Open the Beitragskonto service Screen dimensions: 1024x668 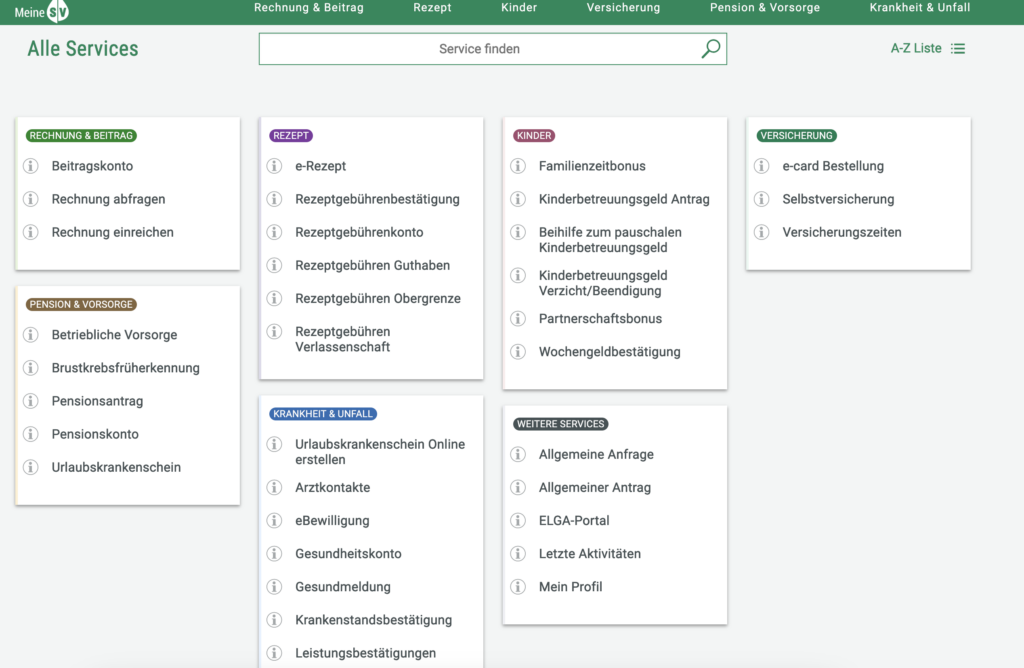point(92,166)
